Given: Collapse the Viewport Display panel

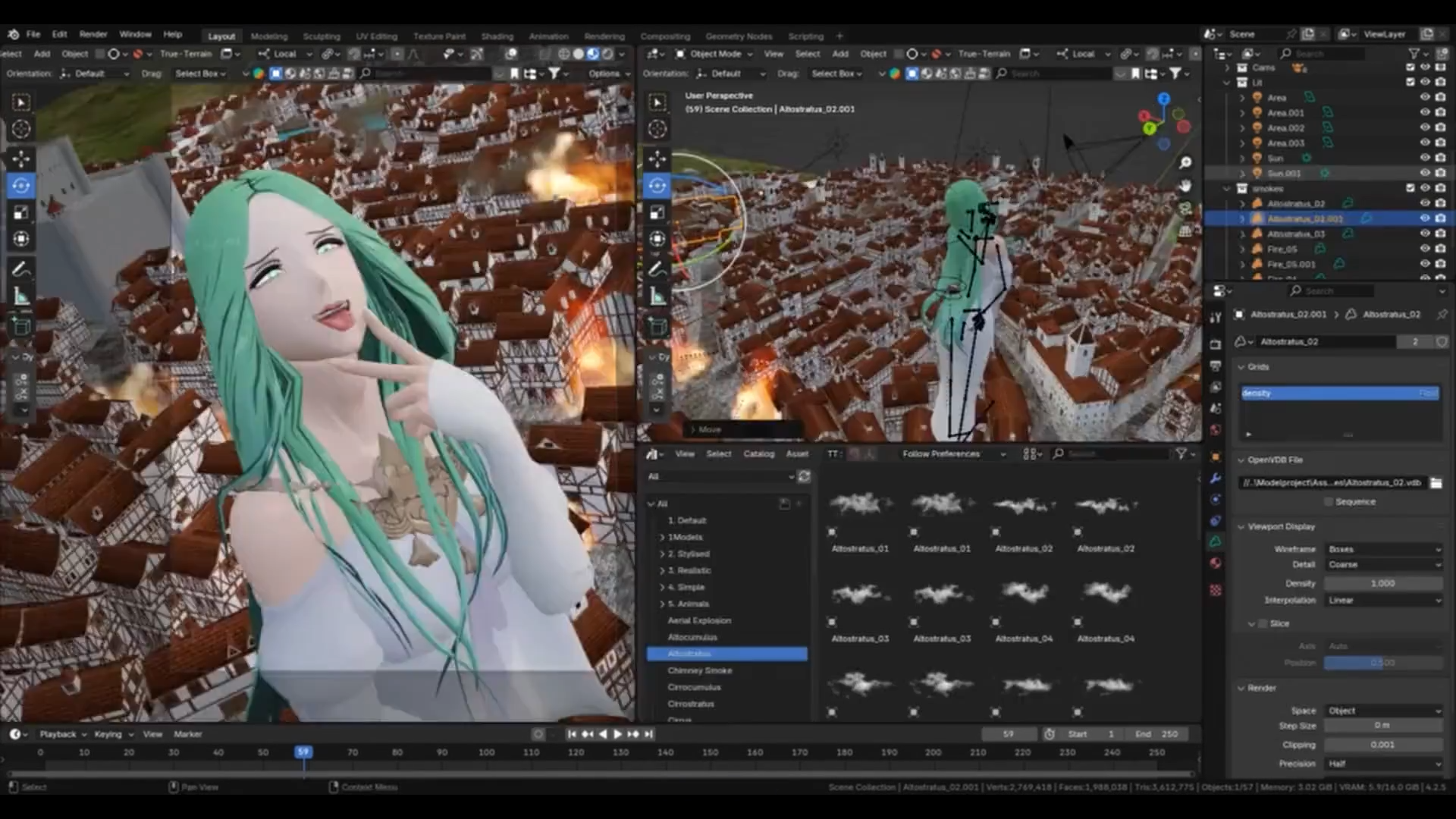Looking at the screenshot, I should [x=1281, y=526].
